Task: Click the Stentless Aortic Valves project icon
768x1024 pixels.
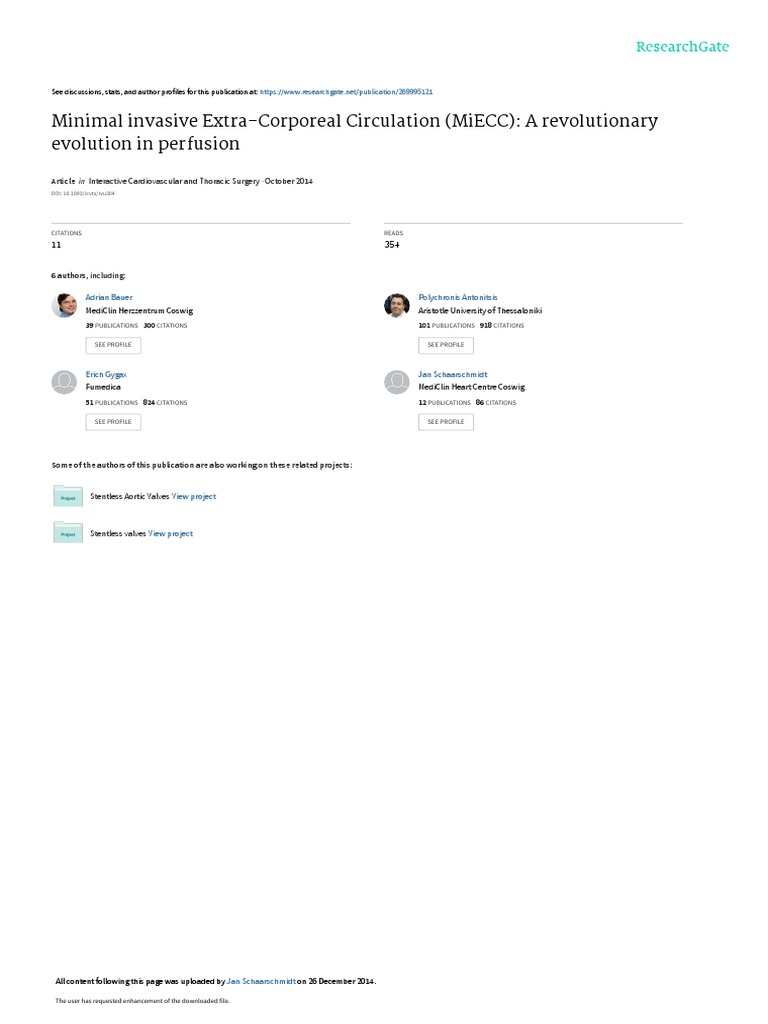Action: pos(68,496)
